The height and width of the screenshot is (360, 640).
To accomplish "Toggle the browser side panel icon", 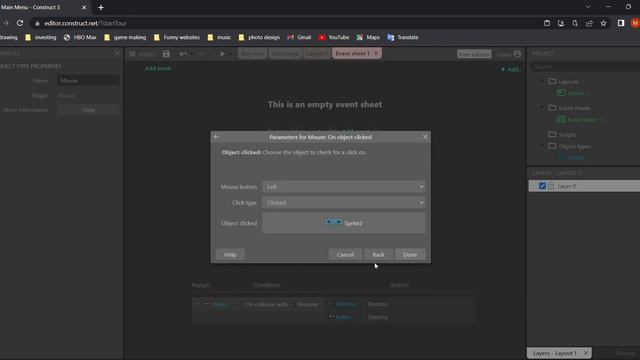I will 621,23.
